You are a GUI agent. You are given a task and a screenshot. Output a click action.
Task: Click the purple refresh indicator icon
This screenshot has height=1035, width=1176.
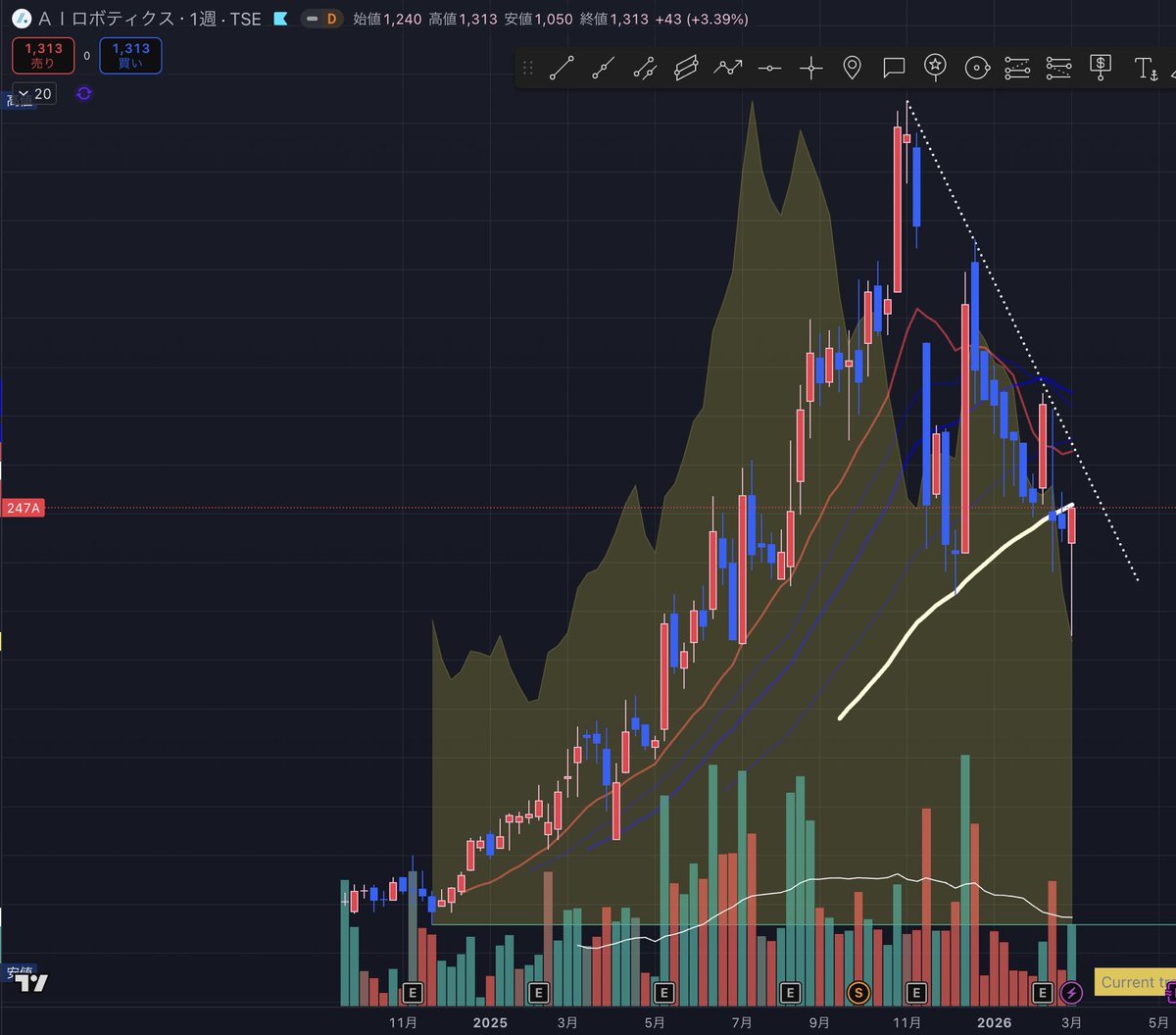point(84,93)
